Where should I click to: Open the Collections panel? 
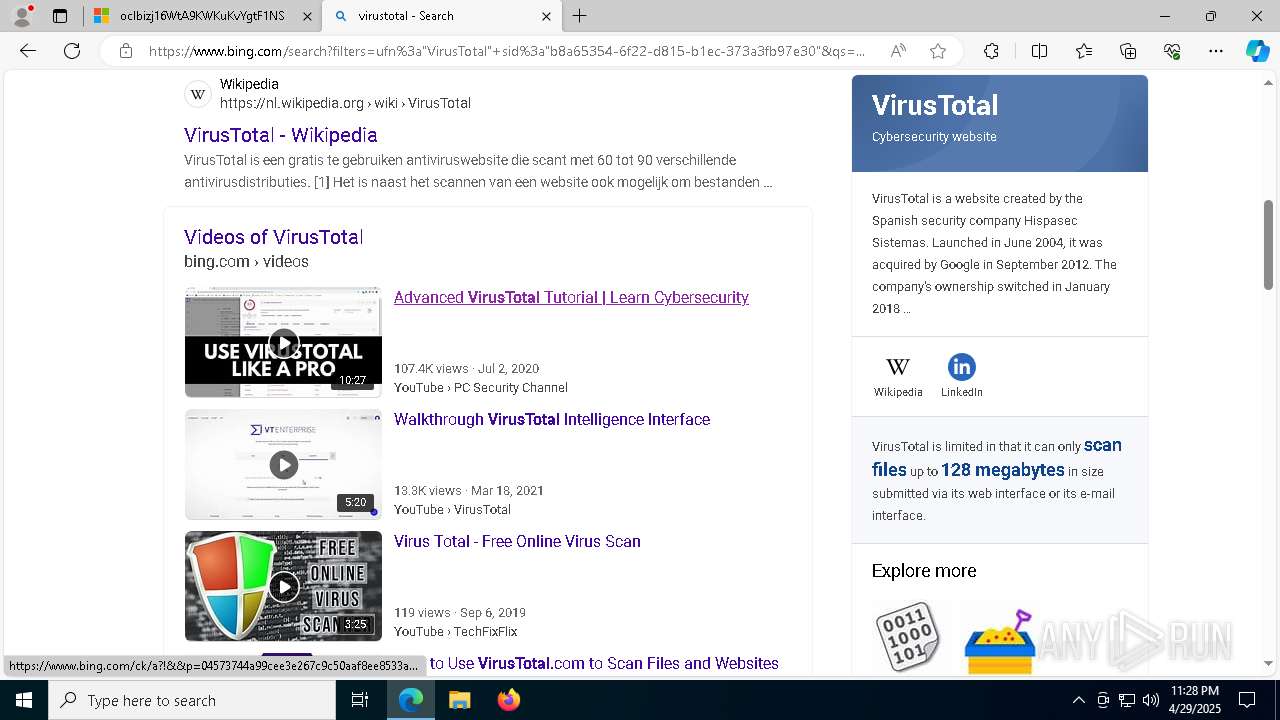[x=1128, y=51]
